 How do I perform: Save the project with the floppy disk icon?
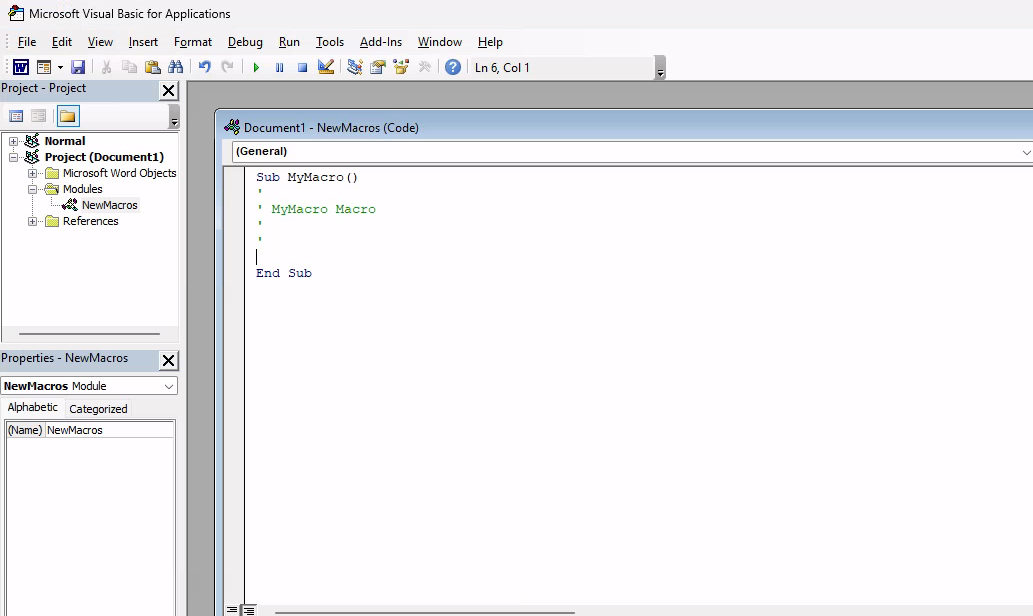78,67
